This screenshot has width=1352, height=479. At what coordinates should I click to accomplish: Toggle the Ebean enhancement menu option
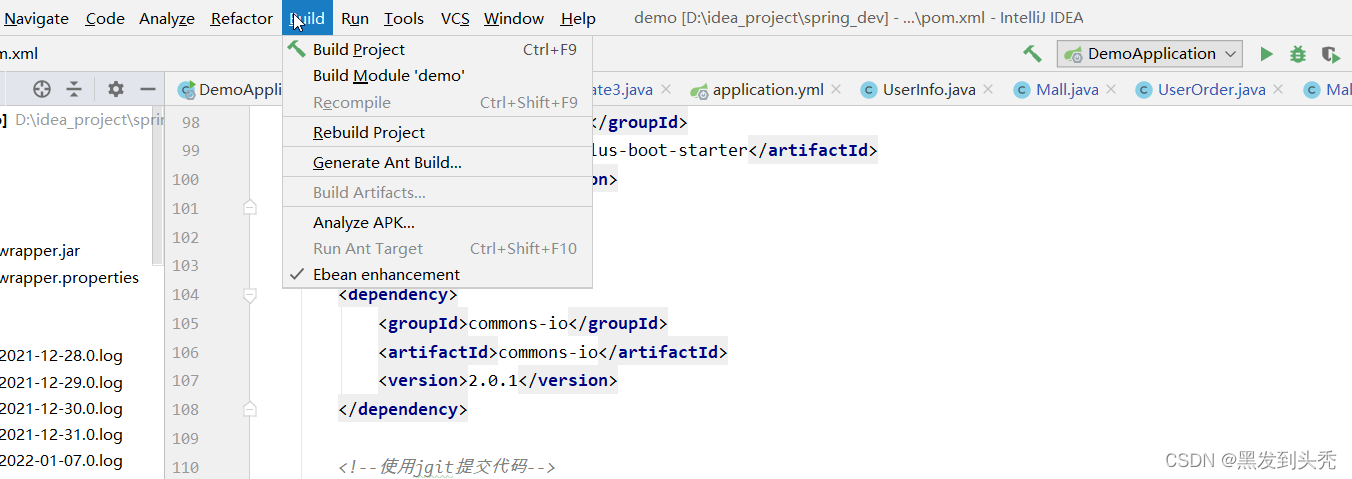[x=437, y=274]
